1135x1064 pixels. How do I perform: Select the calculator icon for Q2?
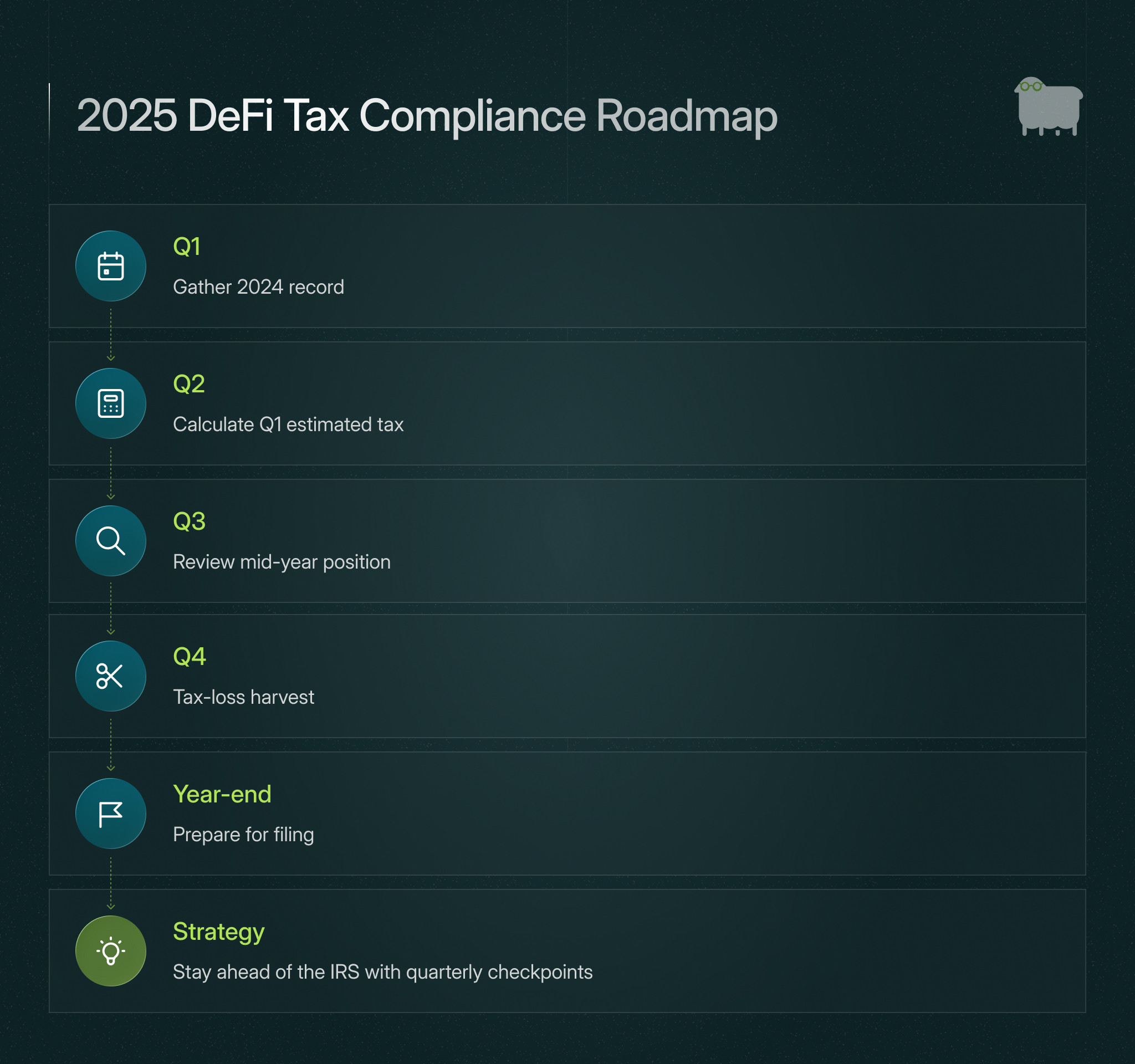pos(111,403)
